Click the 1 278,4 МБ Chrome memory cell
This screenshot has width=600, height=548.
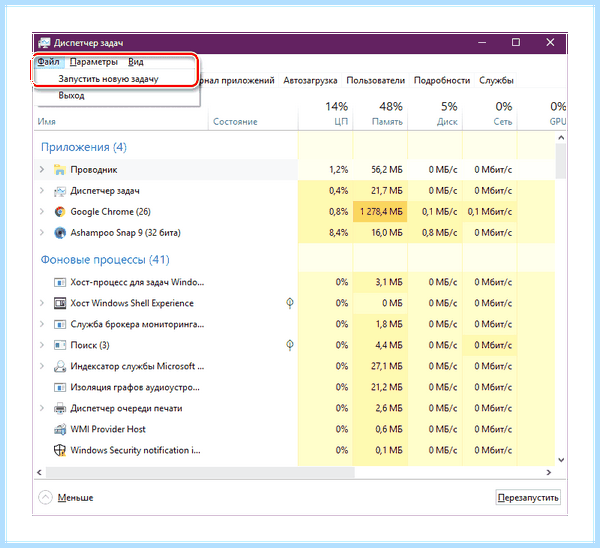(380, 212)
